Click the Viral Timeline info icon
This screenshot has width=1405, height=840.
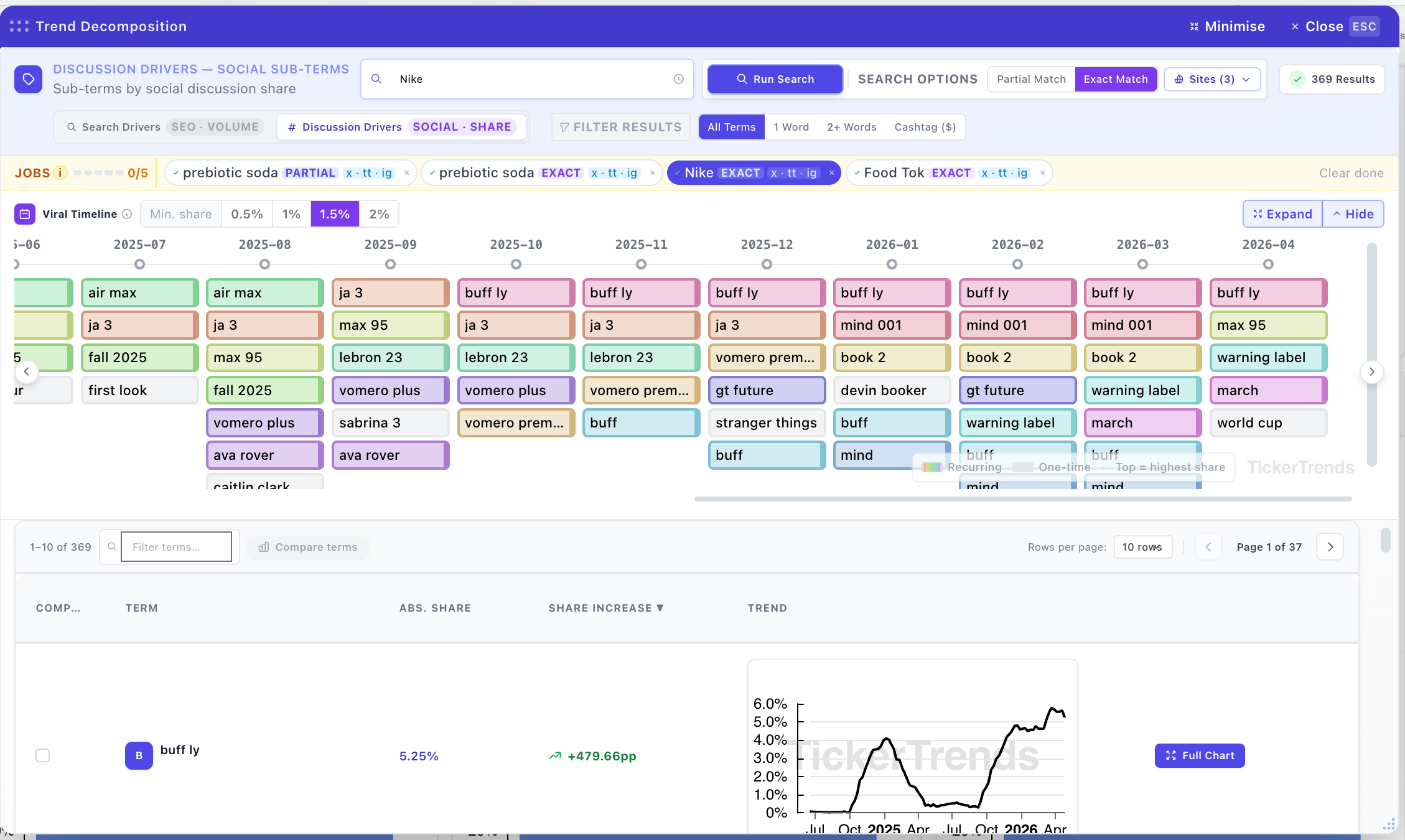[x=127, y=214]
